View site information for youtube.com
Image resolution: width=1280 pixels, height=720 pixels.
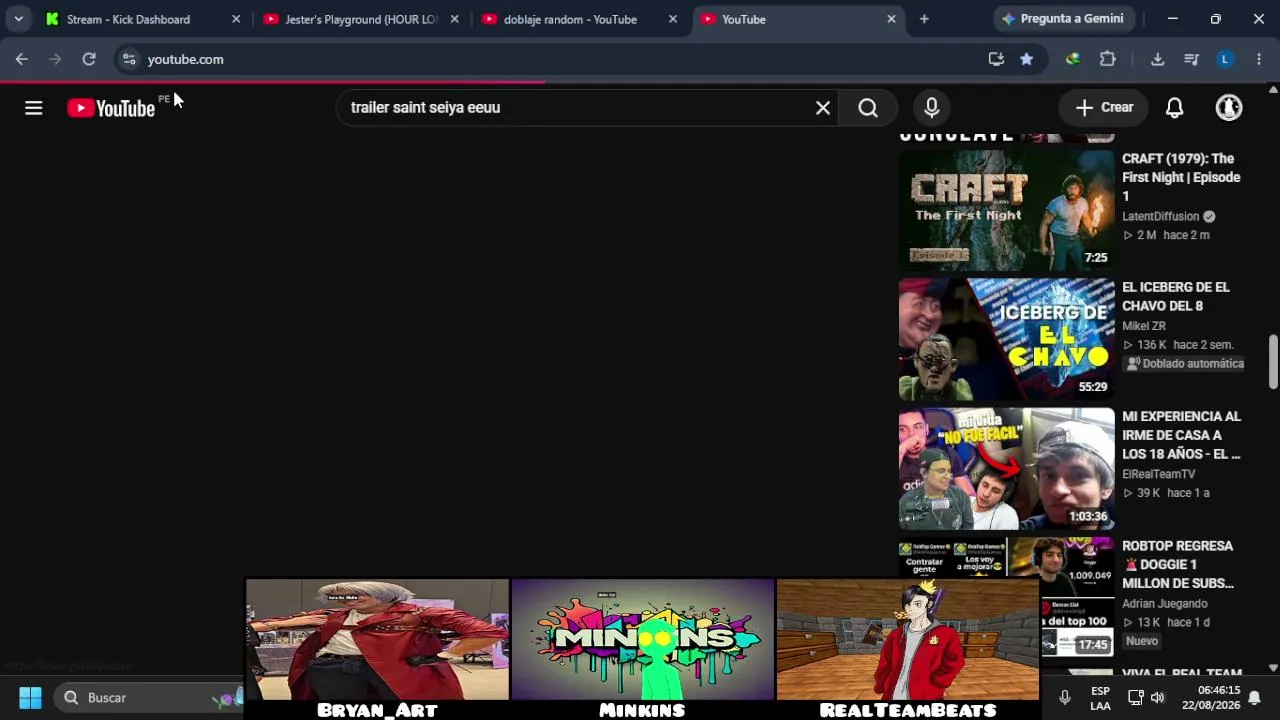[129, 59]
